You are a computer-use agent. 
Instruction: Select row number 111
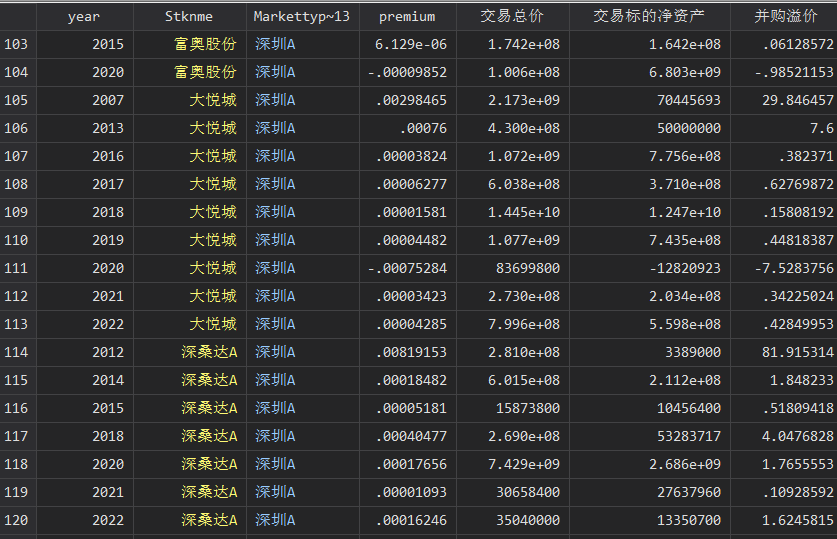click(17, 268)
